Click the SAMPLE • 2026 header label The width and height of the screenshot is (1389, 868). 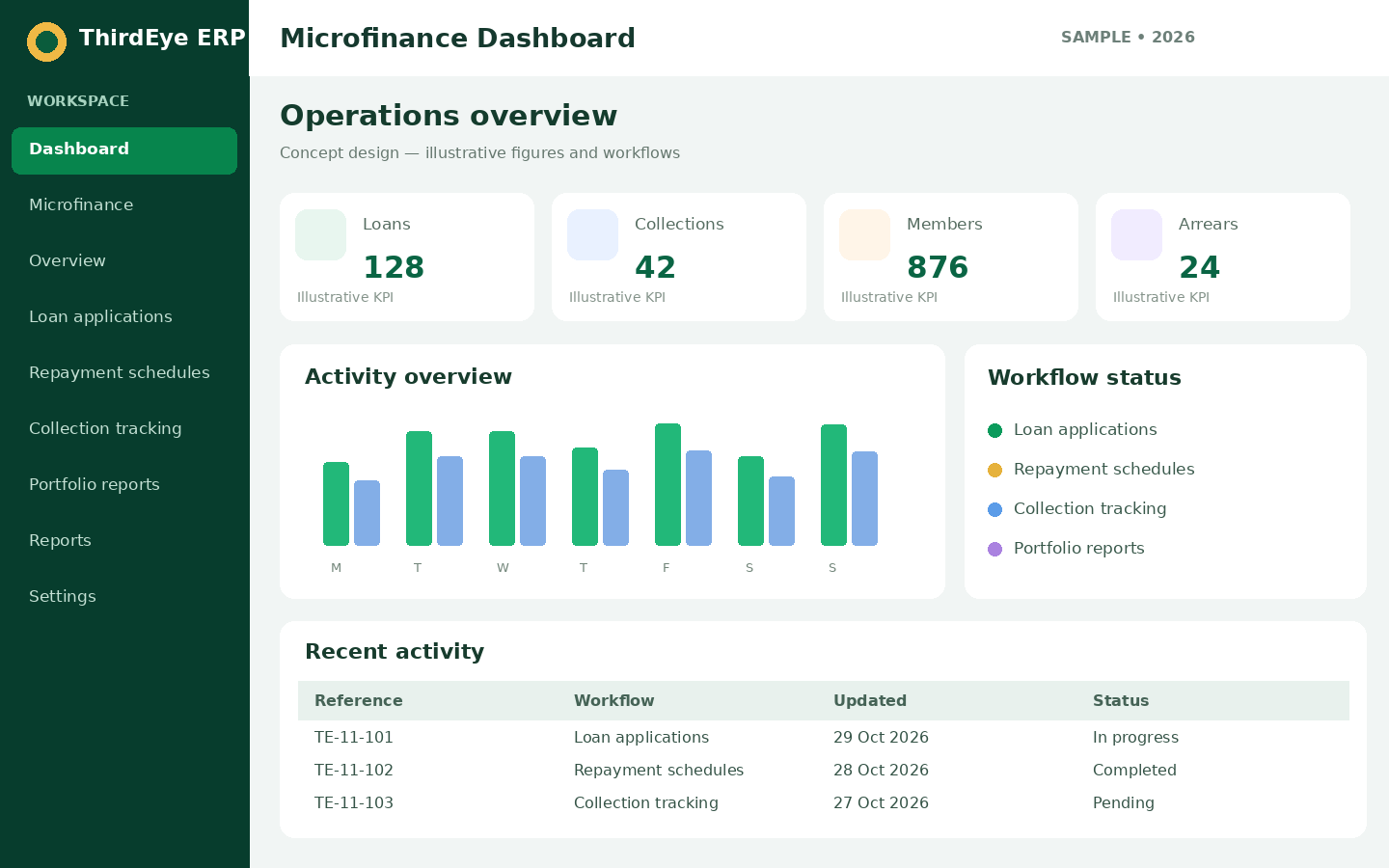[1128, 38]
